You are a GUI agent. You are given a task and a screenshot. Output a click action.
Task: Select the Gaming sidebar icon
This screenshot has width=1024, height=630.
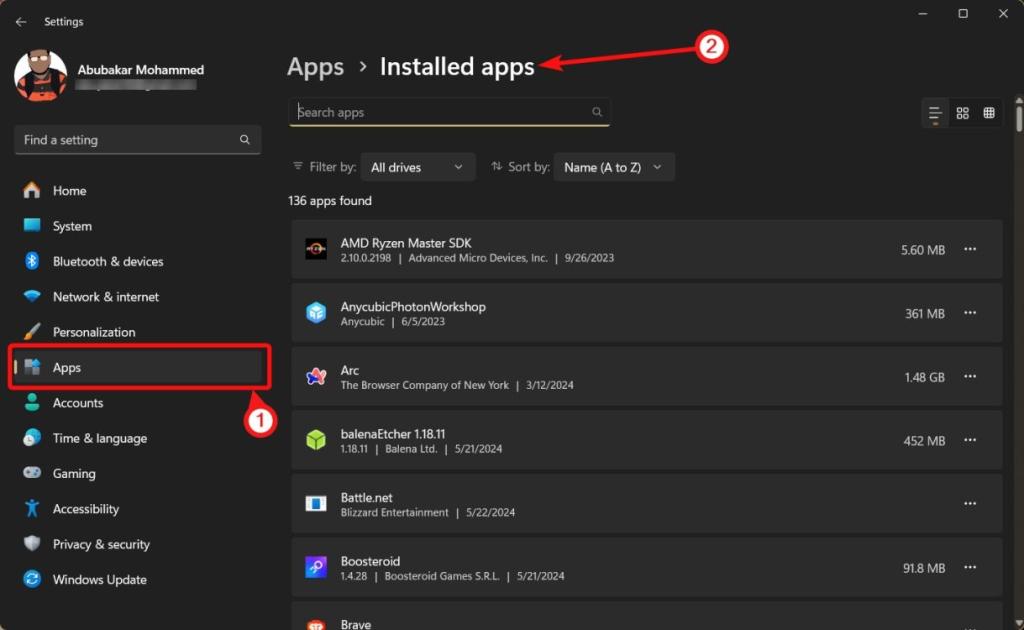(x=31, y=473)
